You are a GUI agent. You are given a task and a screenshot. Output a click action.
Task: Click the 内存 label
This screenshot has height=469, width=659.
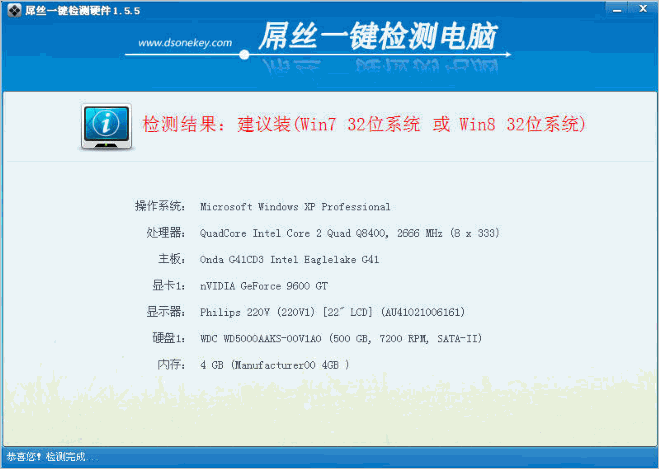point(171,364)
